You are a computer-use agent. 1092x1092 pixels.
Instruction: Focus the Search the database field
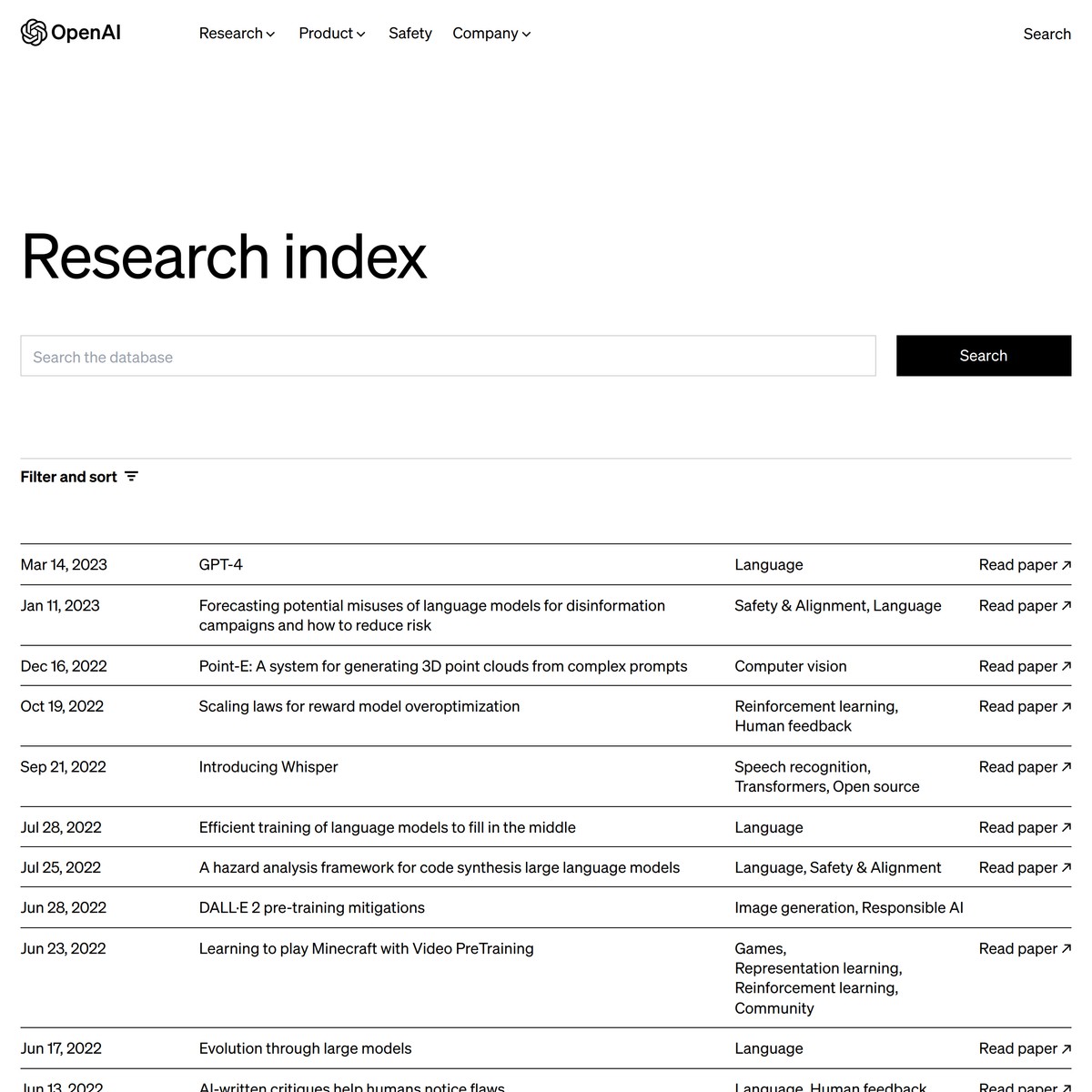click(x=448, y=357)
